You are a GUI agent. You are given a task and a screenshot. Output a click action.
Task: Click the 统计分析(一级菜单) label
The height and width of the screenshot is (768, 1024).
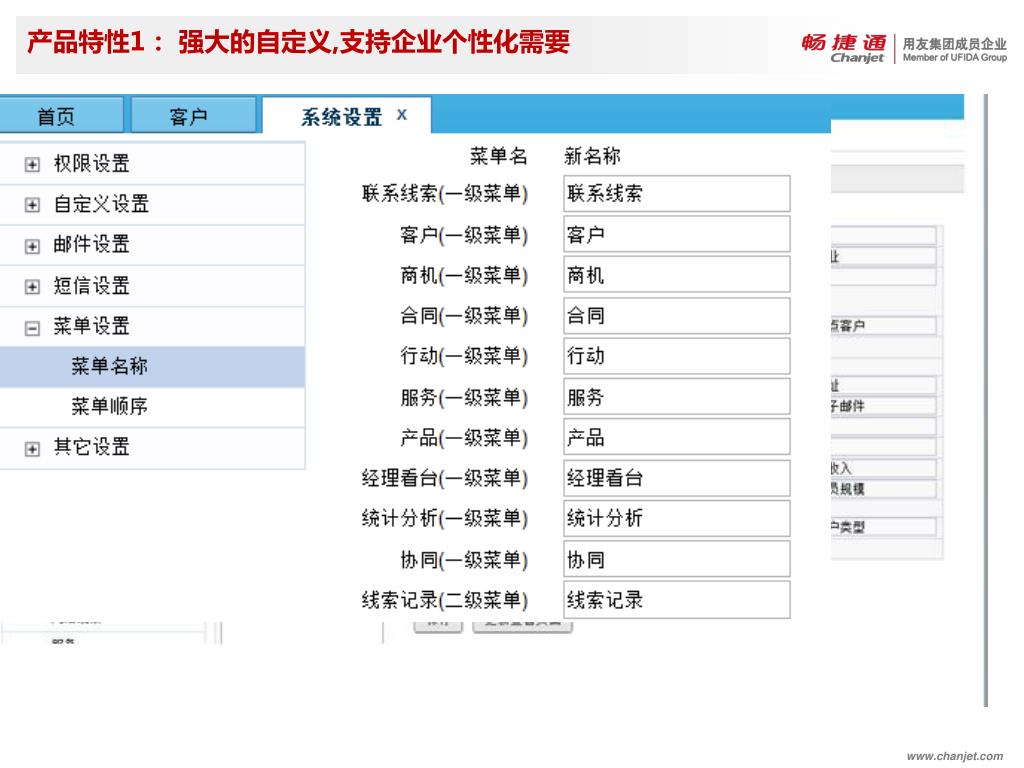click(x=445, y=519)
